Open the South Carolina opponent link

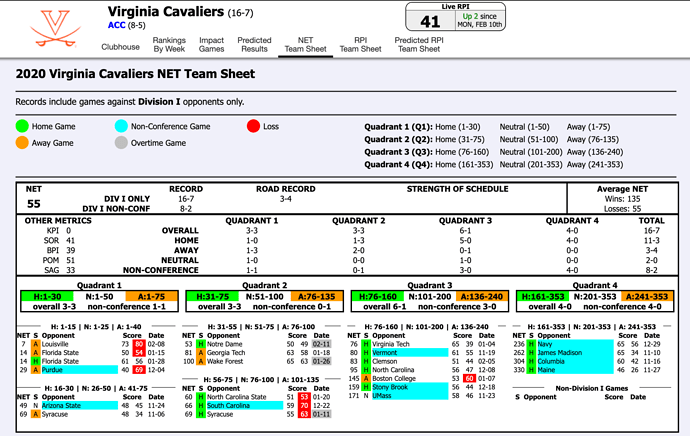pos(228,406)
